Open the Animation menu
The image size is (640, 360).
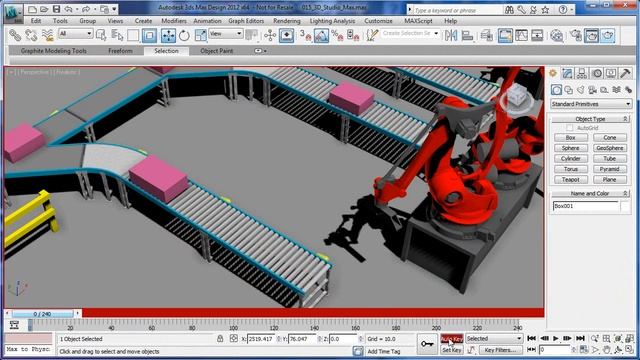pos(207,21)
